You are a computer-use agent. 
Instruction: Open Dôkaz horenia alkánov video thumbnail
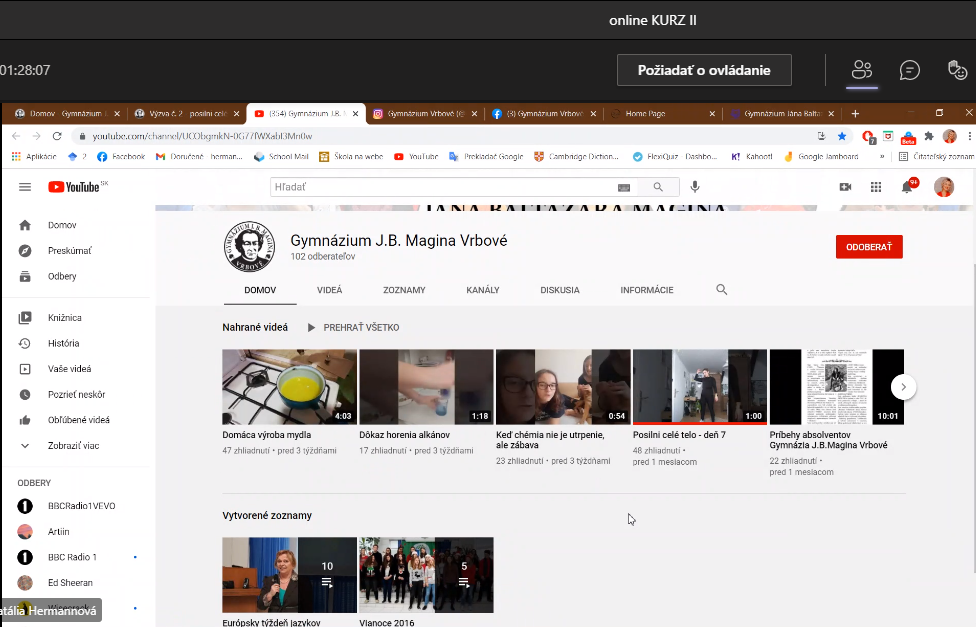[426, 387]
